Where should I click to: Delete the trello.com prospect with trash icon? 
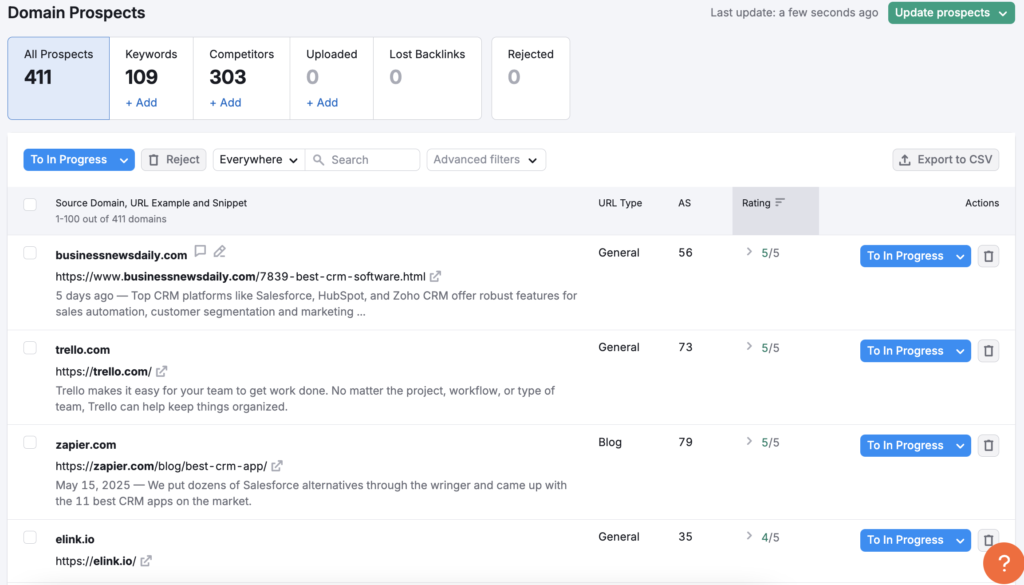[x=988, y=351]
